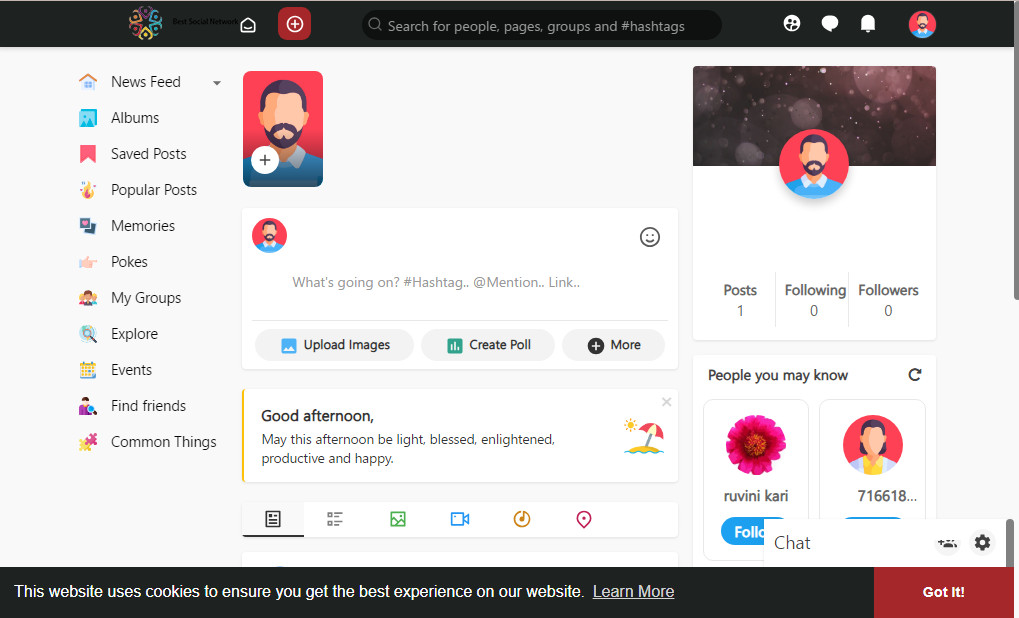This screenshot has width=1019, height=618.
Task: Select the location filter tab
Action: (584, 519)
